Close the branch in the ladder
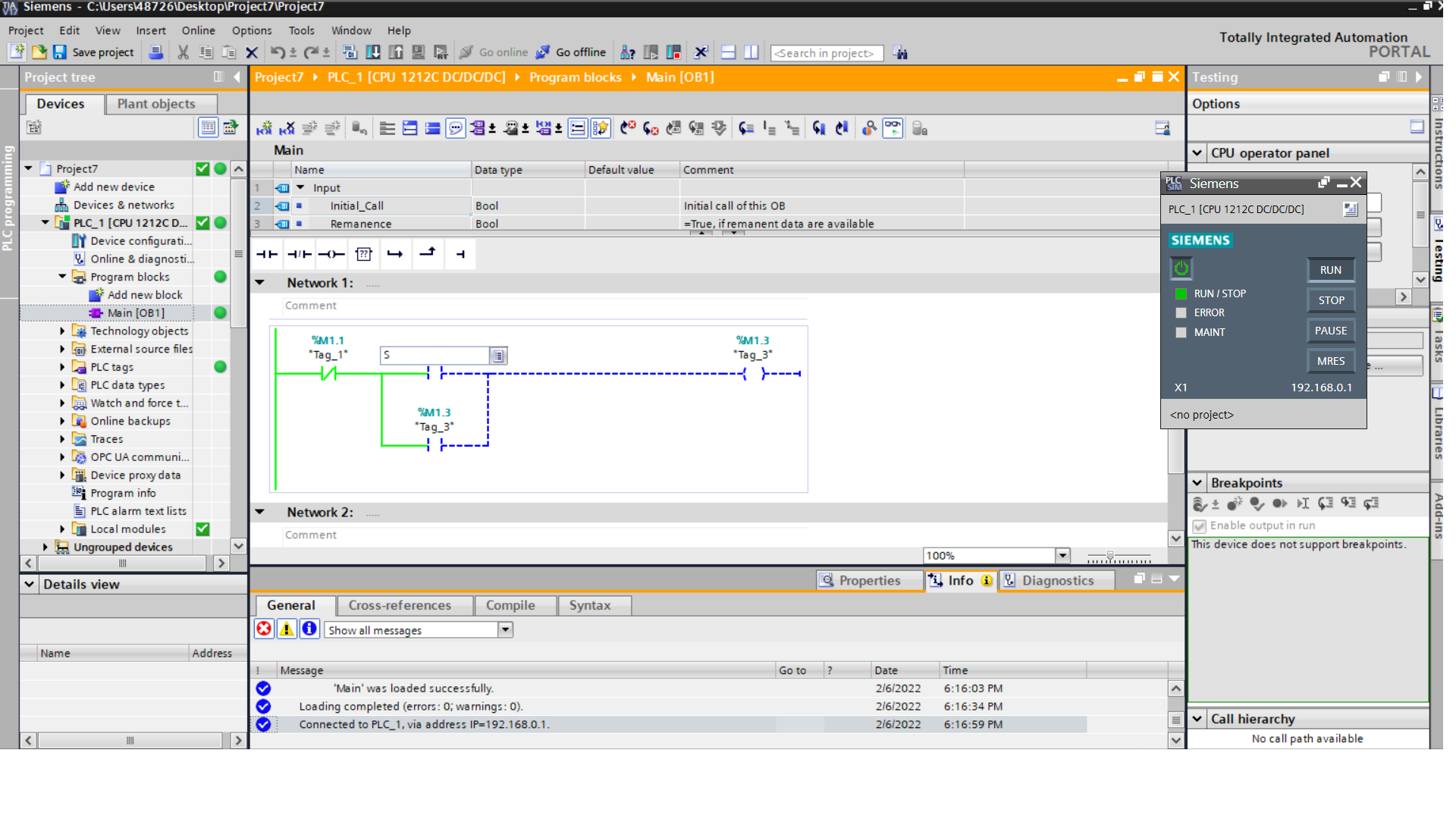 pos(428,254)
